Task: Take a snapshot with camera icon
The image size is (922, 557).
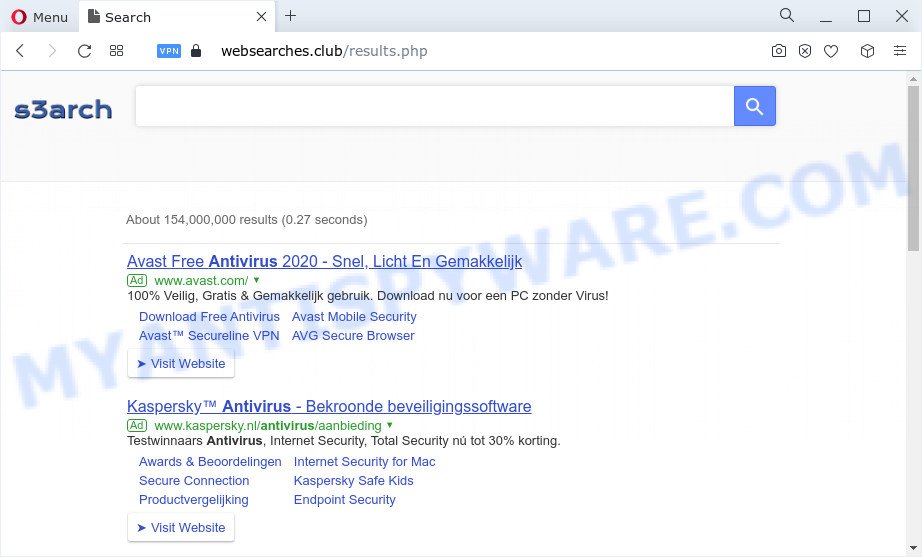Action: coord(779,51)
